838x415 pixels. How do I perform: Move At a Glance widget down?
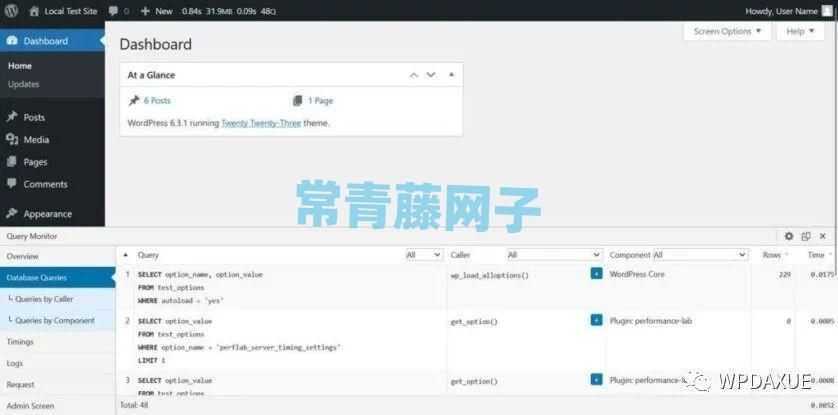click(x=431, y=75)
